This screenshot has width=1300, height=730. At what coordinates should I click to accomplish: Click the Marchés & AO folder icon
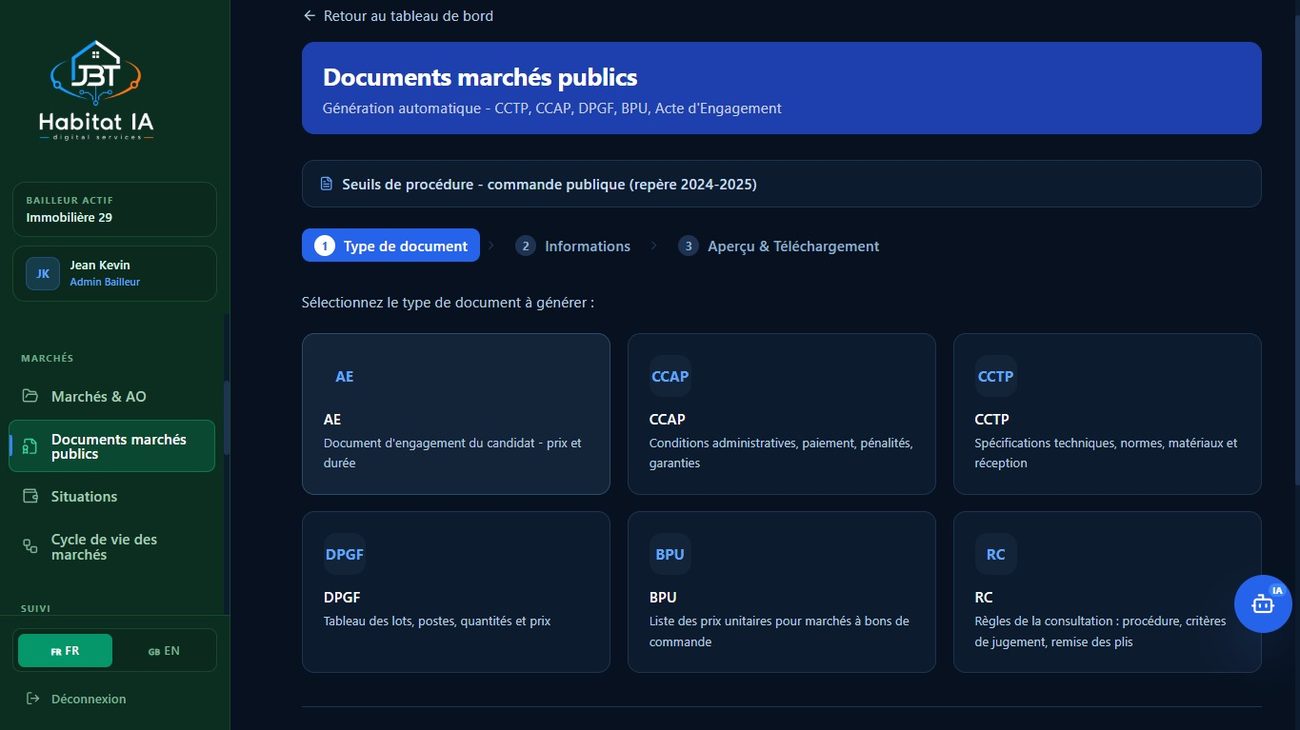tap(31, 396)
